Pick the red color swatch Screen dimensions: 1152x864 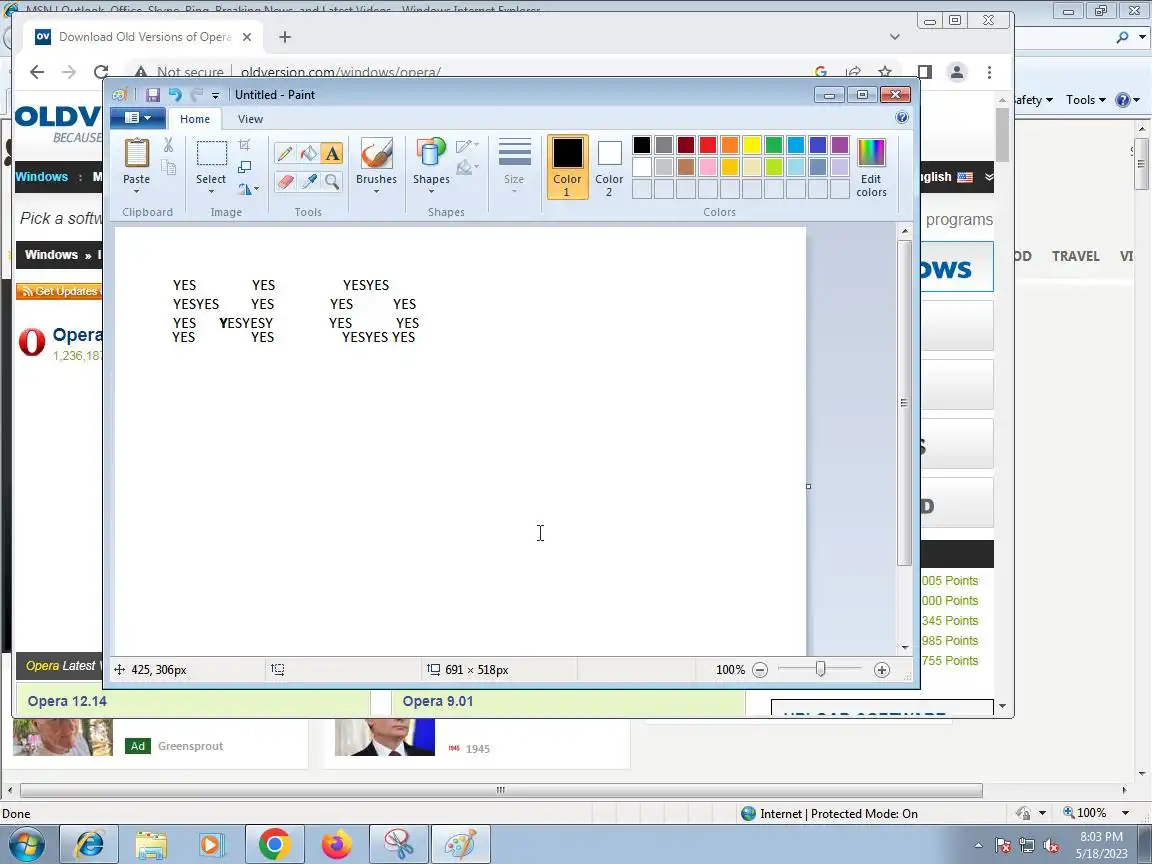(708, 145)
